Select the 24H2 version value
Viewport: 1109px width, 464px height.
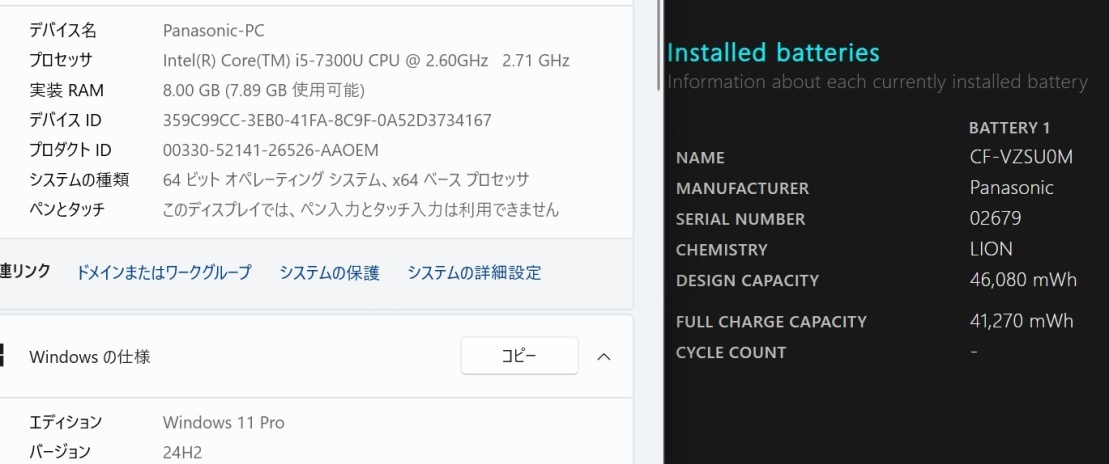[182, 452]
